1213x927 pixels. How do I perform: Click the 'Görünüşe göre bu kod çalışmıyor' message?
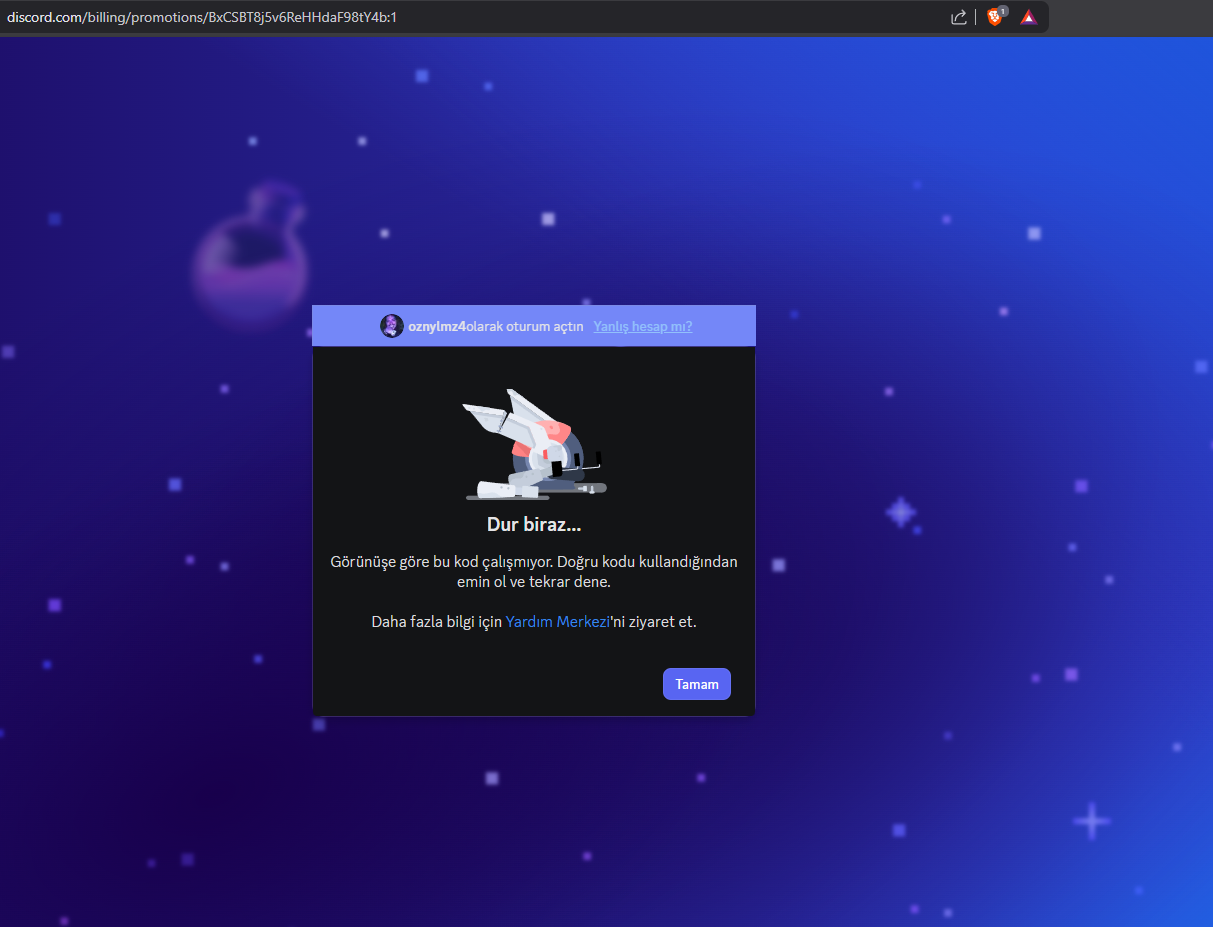pyautogui.click(x=534, y=571)
